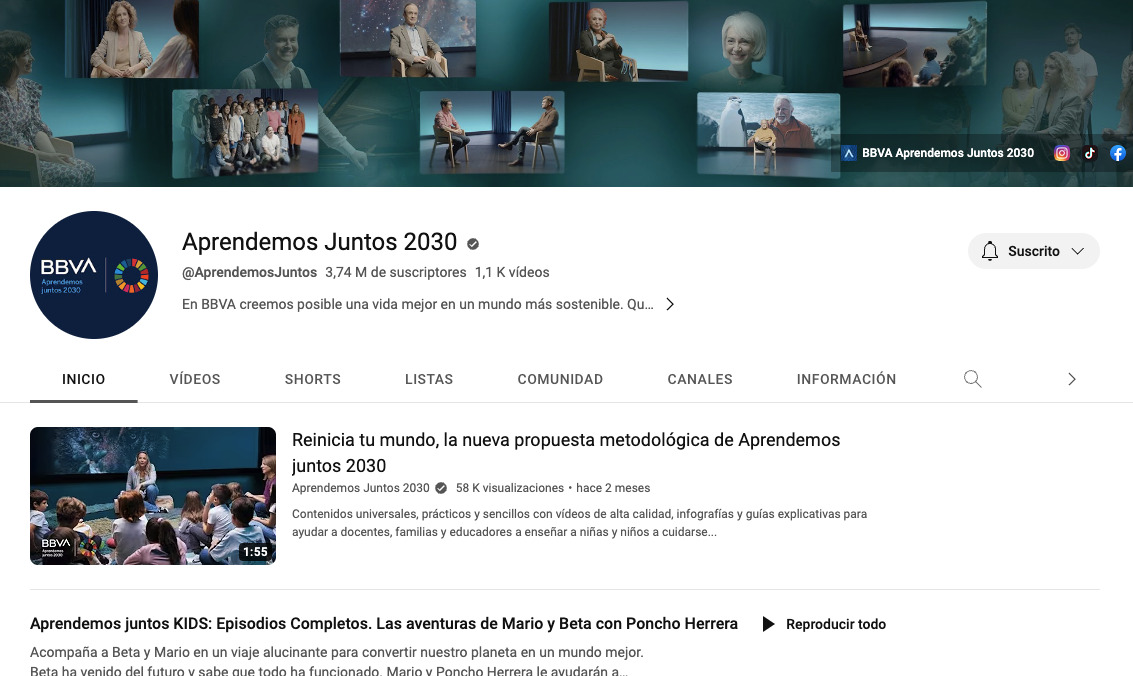Click the @AprendemosJuntos handle link

247,271
